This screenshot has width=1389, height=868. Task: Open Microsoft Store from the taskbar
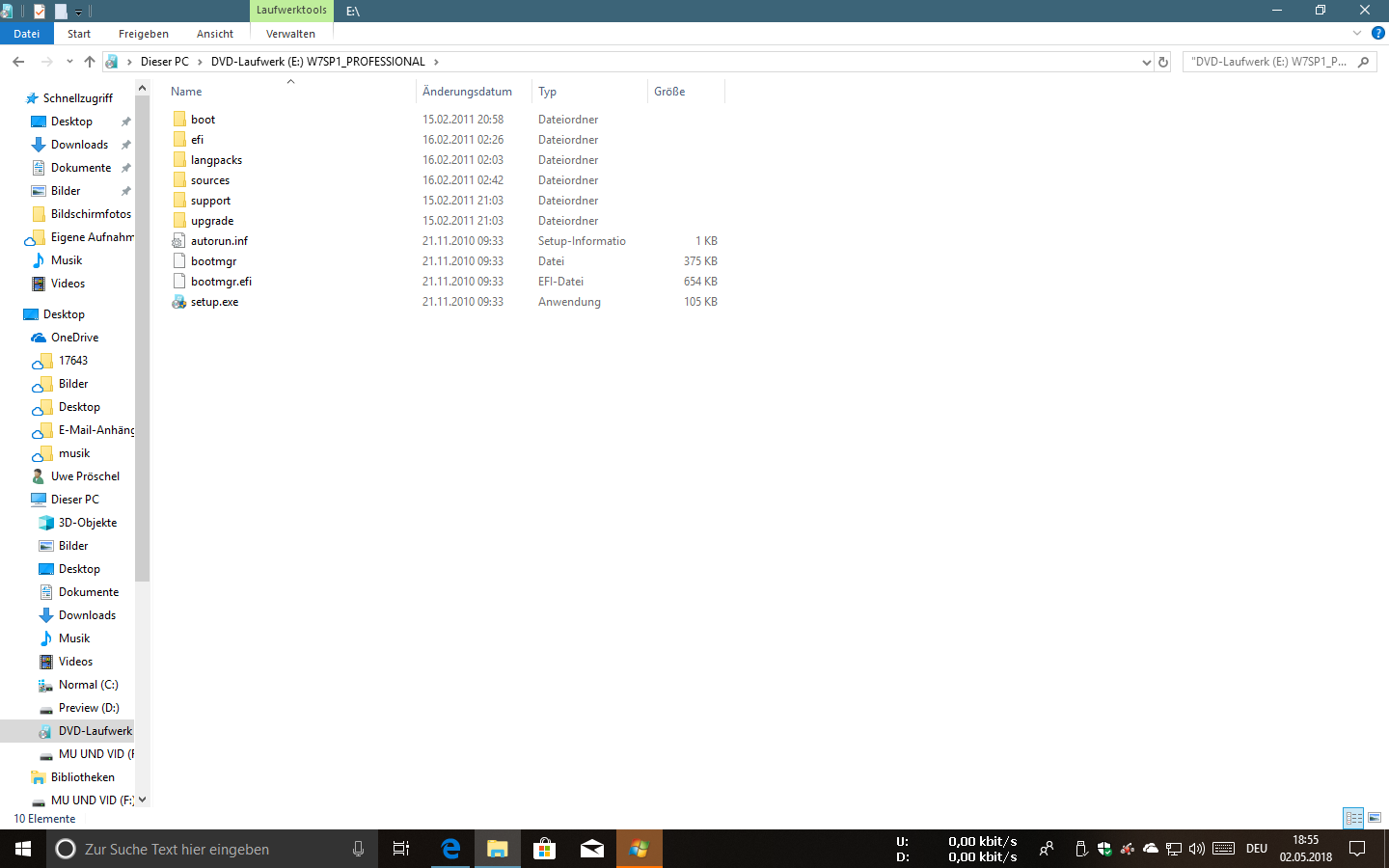tap(544, 849)
